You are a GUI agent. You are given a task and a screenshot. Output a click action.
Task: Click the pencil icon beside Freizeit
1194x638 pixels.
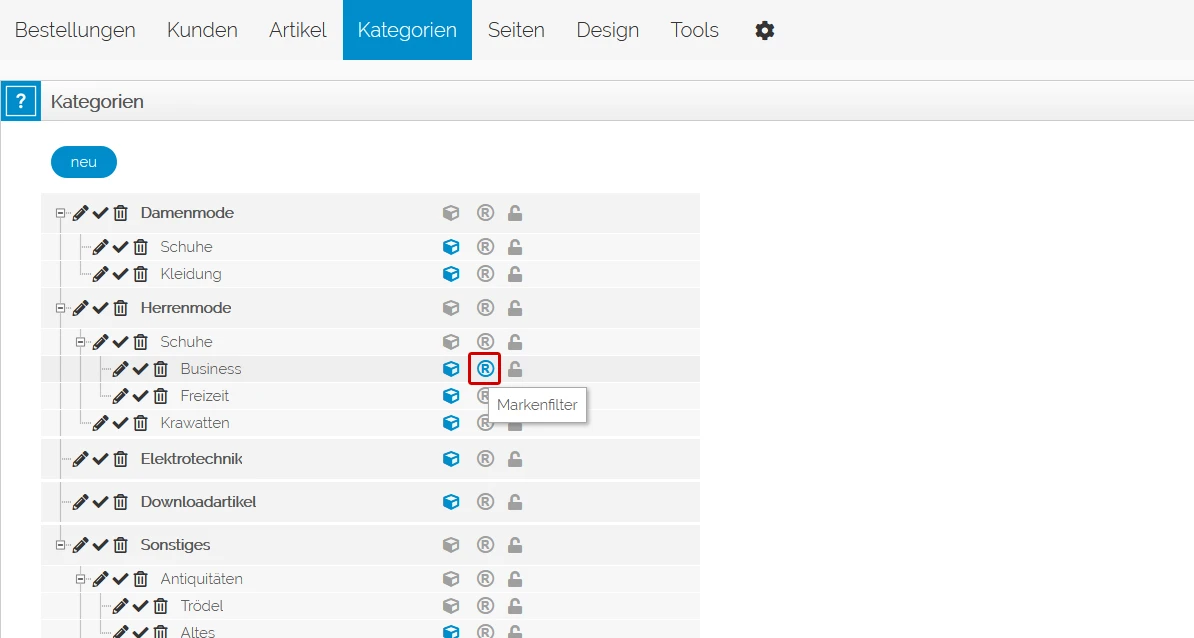[x=120, y=396]
